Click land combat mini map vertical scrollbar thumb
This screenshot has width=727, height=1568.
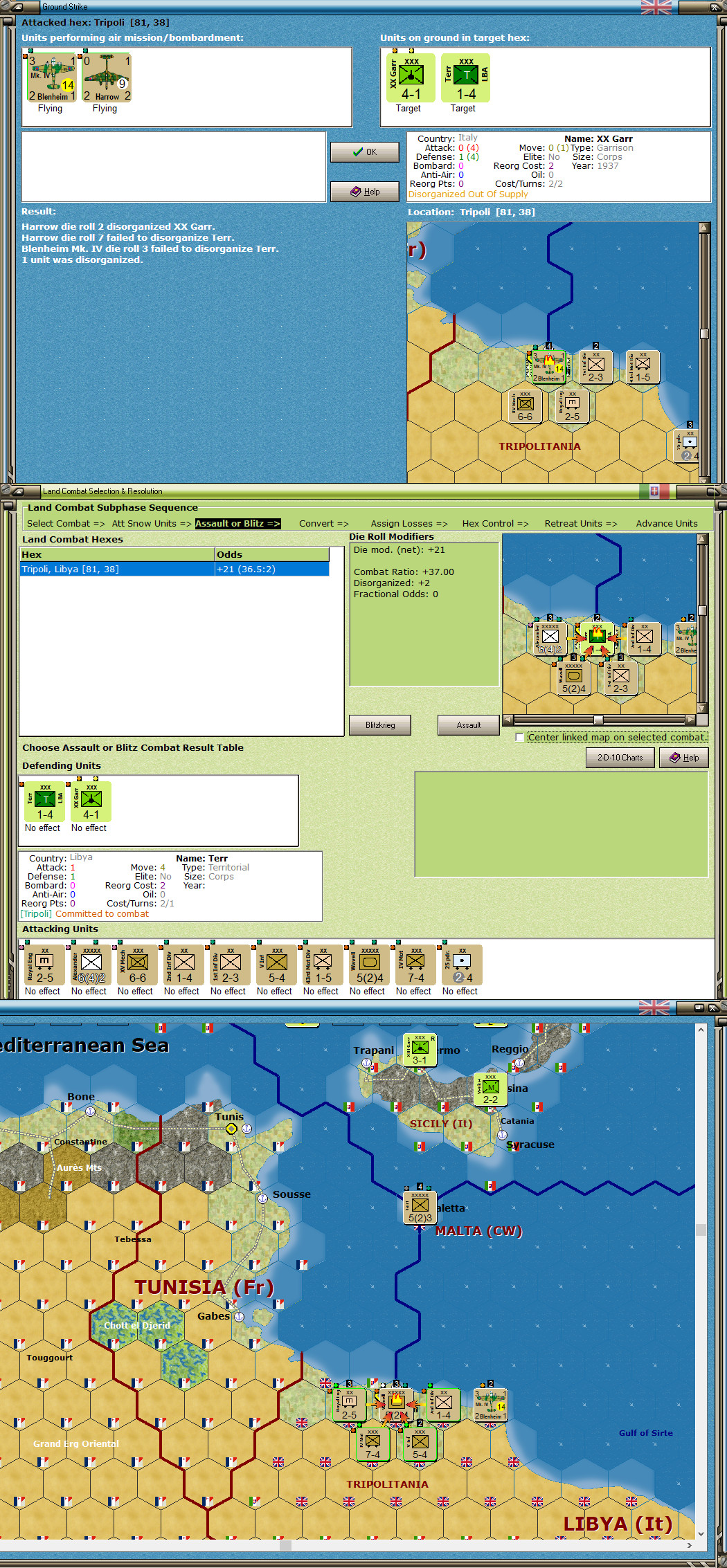point(702,610)
